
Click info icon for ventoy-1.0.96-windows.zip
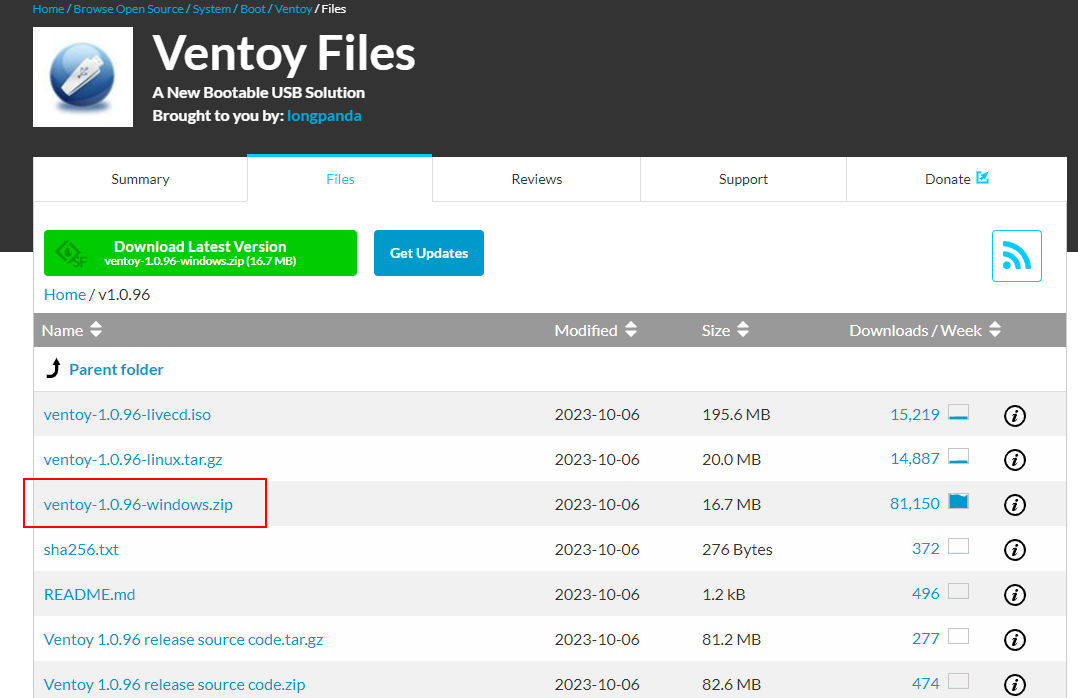click(1014, 505)
